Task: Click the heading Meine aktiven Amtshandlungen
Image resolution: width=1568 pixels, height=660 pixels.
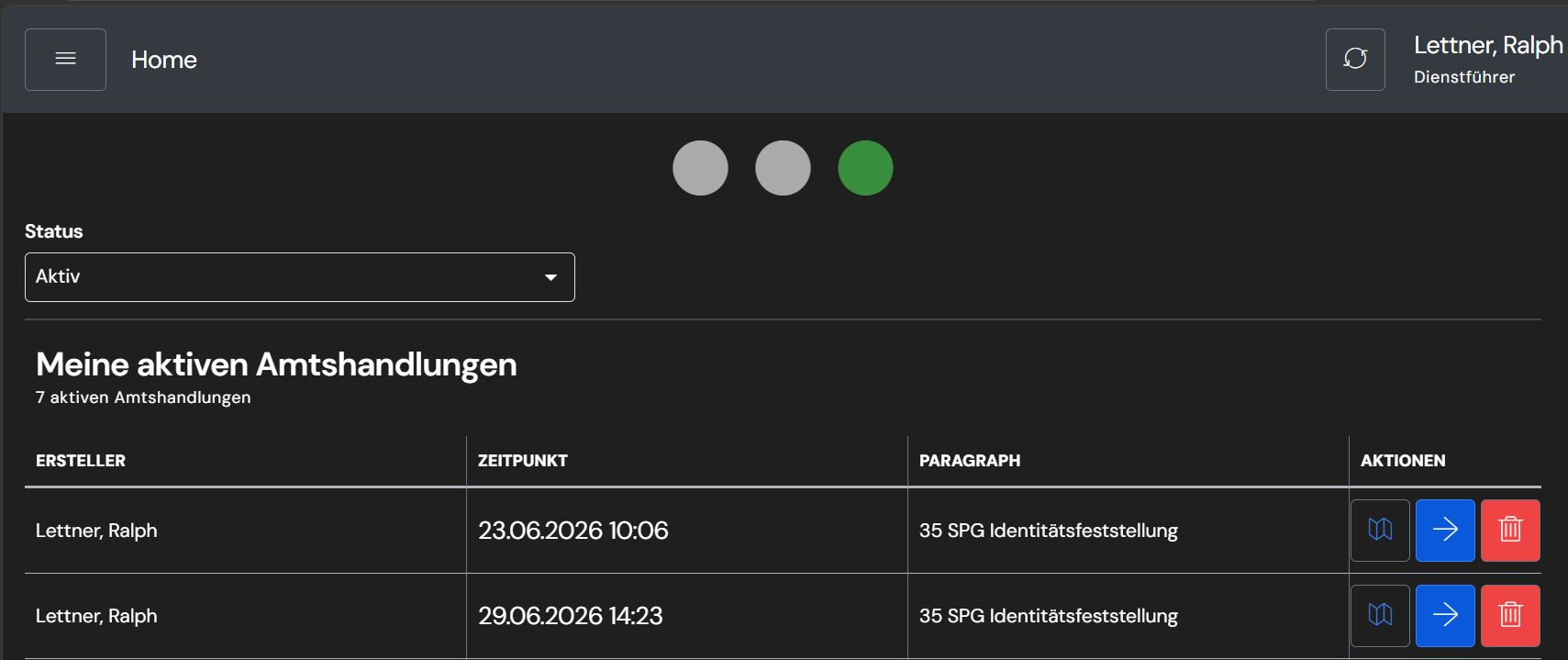Action: click(x=276, y=364)
